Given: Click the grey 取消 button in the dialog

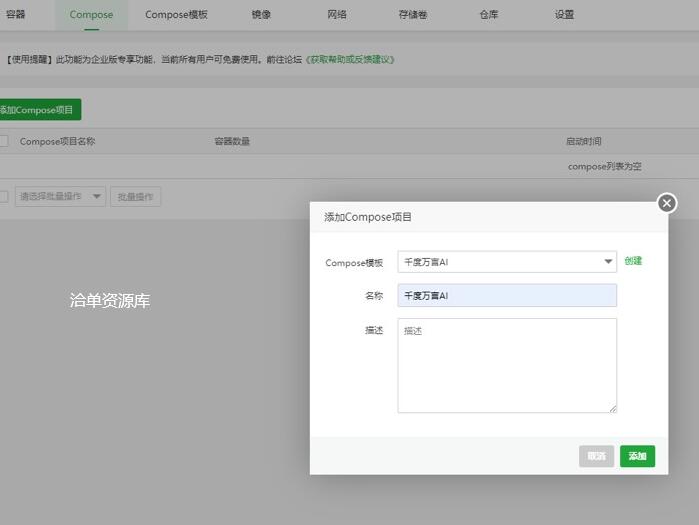Looking at the screenshot, I should (x=596, y=456).
